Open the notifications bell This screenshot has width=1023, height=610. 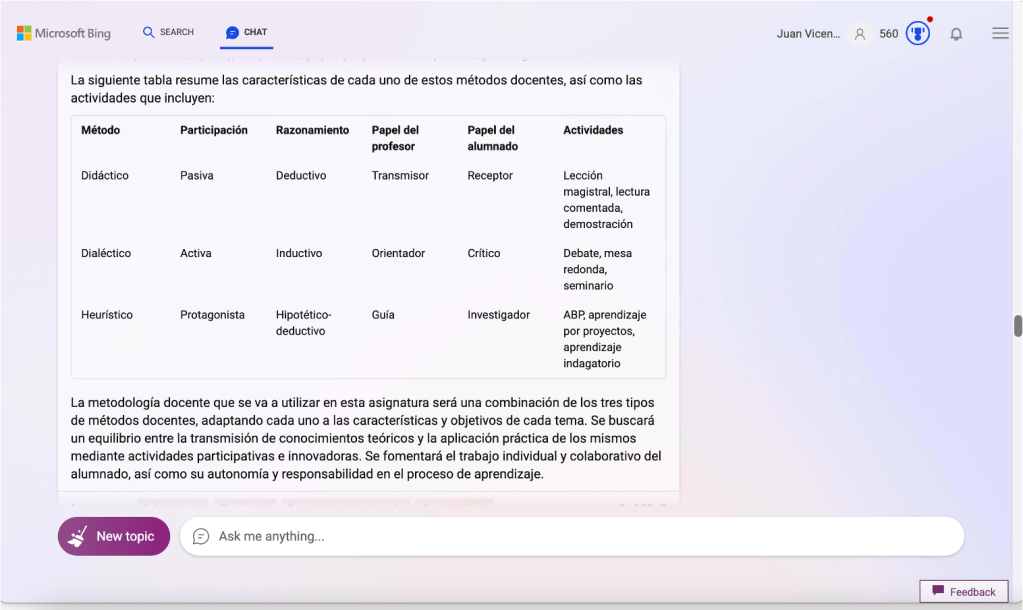coord(956,34)
